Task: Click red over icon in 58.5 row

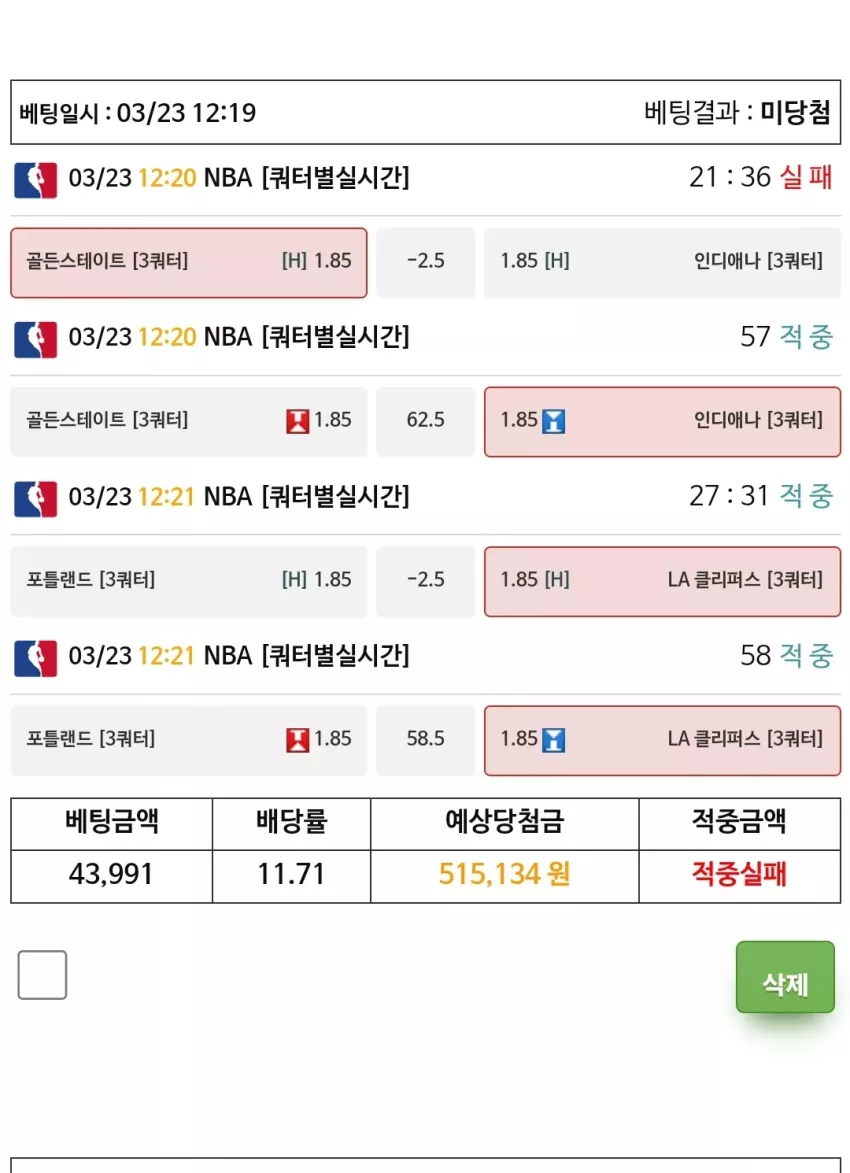Action: click(x=298, y=740)
